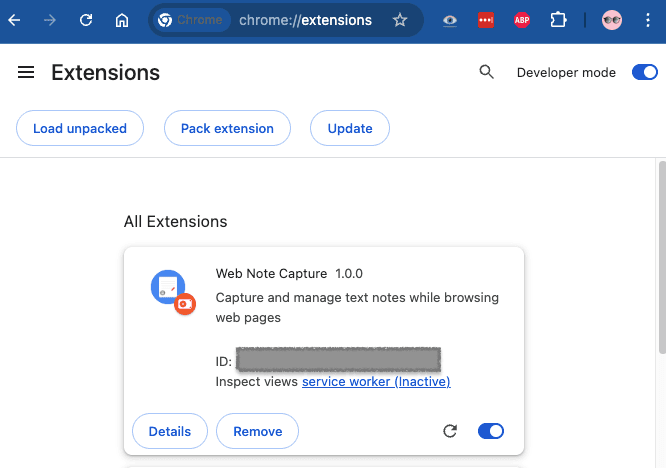Click the browser forward arrow

coord(50,20)
